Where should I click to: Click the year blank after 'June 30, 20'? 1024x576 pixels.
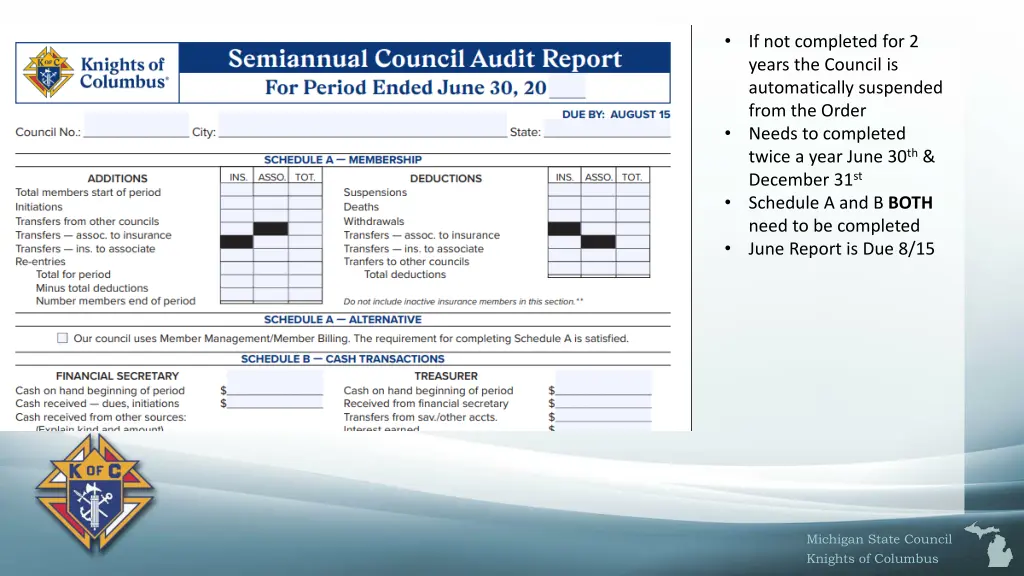click(x=567, y=88)
